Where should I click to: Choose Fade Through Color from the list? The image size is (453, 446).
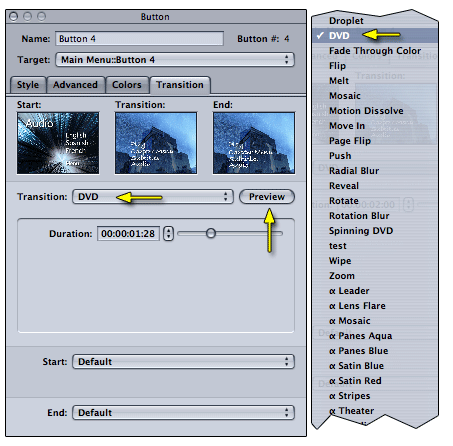[x=375, y=51]
